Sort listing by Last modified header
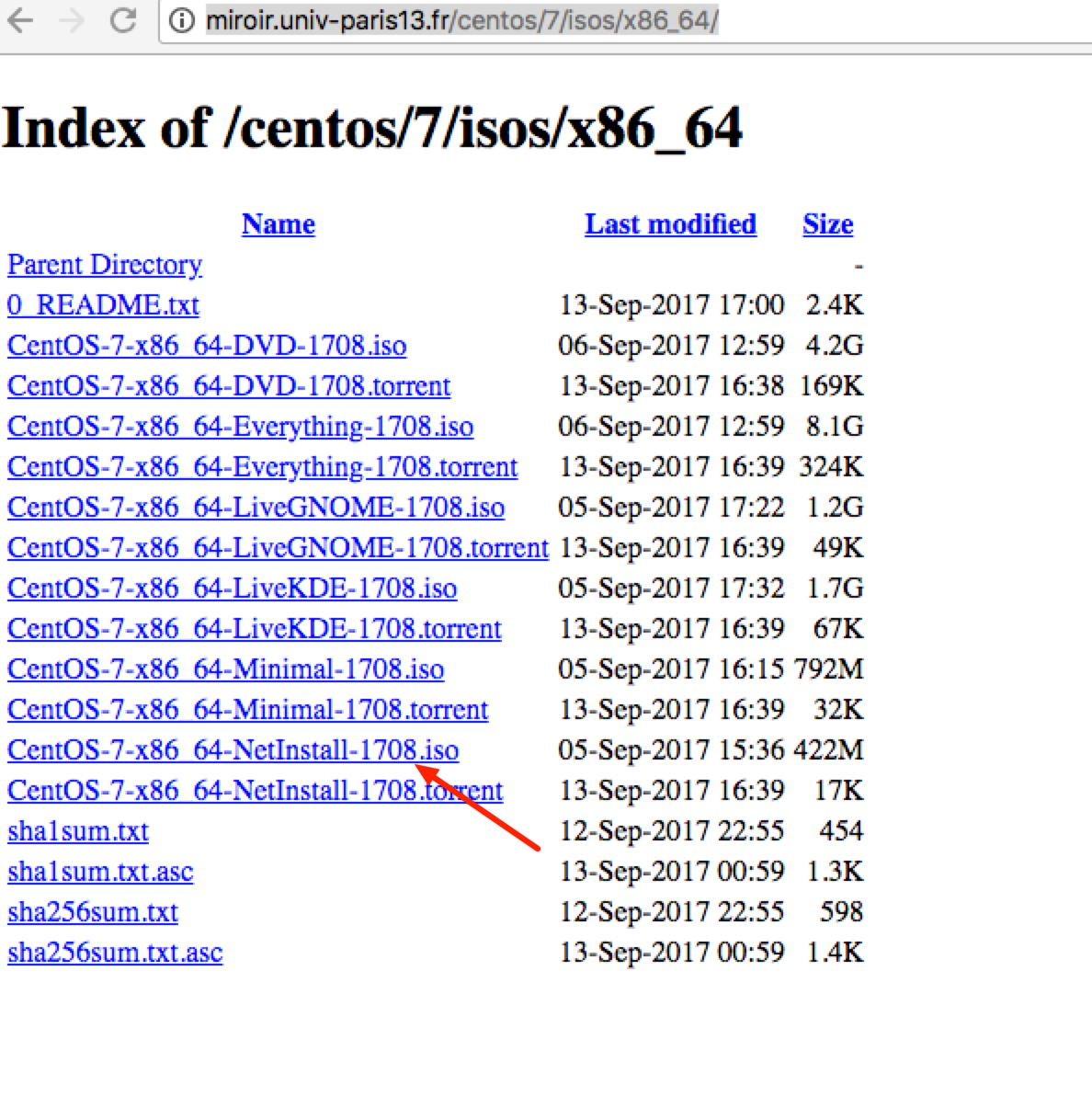The image size is (1092, 1120). [670, 224]
